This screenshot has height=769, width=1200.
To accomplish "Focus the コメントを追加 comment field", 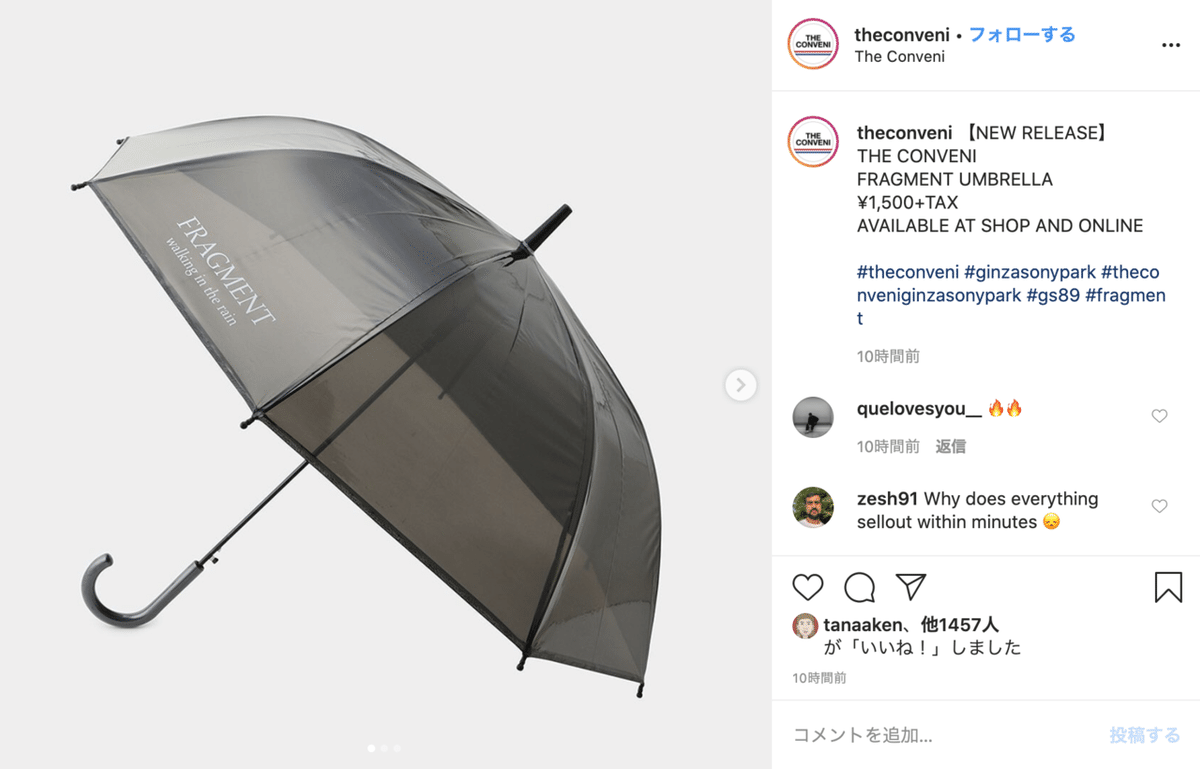I will [940, 735].
